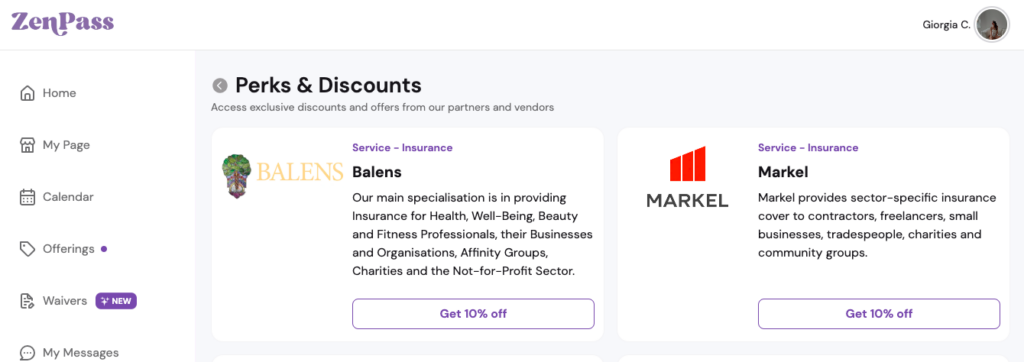The width and height of the screenshot is (1024, 362).
Task: Open the Calendar icon in the sidebar
Action: pyautogui.click(x=27, y=197)
